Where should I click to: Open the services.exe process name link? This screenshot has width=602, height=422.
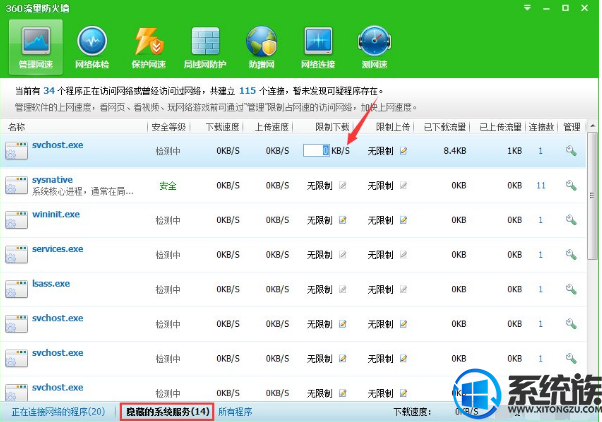58,249
